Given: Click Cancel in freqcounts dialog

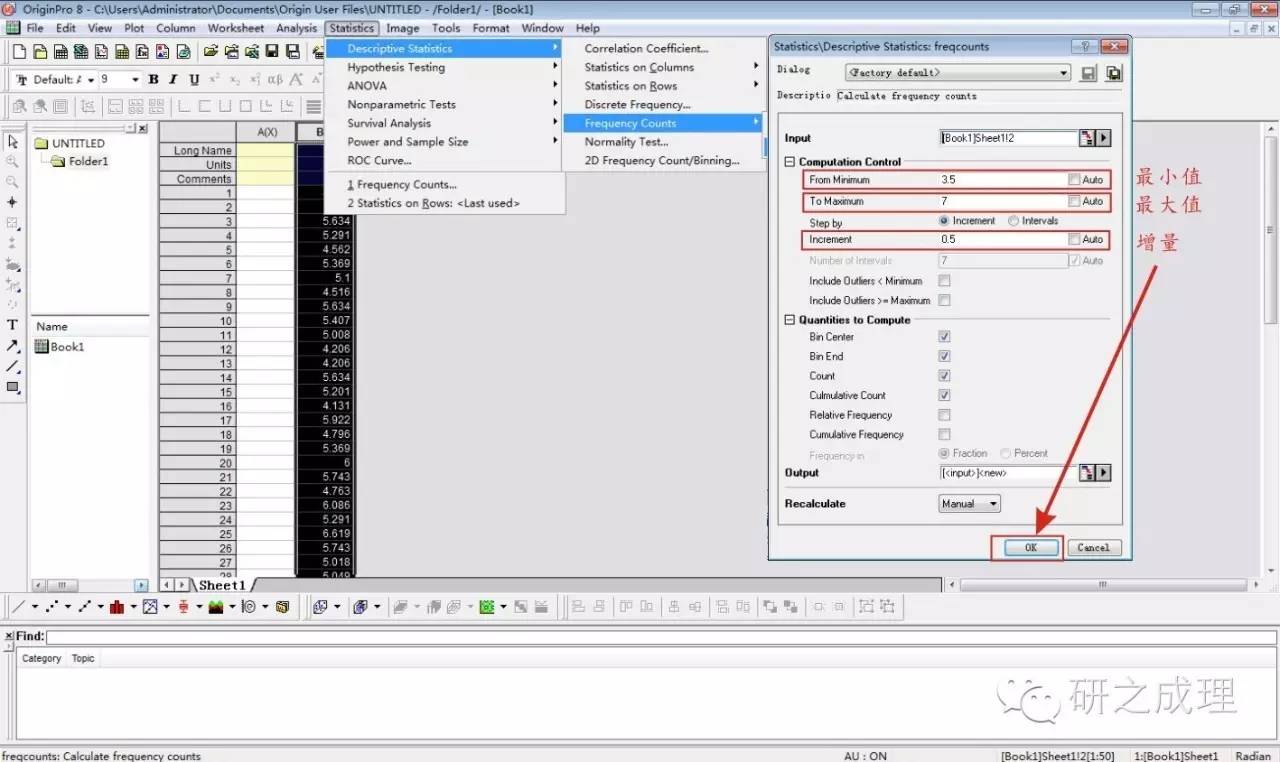Looking at the screenshot, I should [1094, 548].
